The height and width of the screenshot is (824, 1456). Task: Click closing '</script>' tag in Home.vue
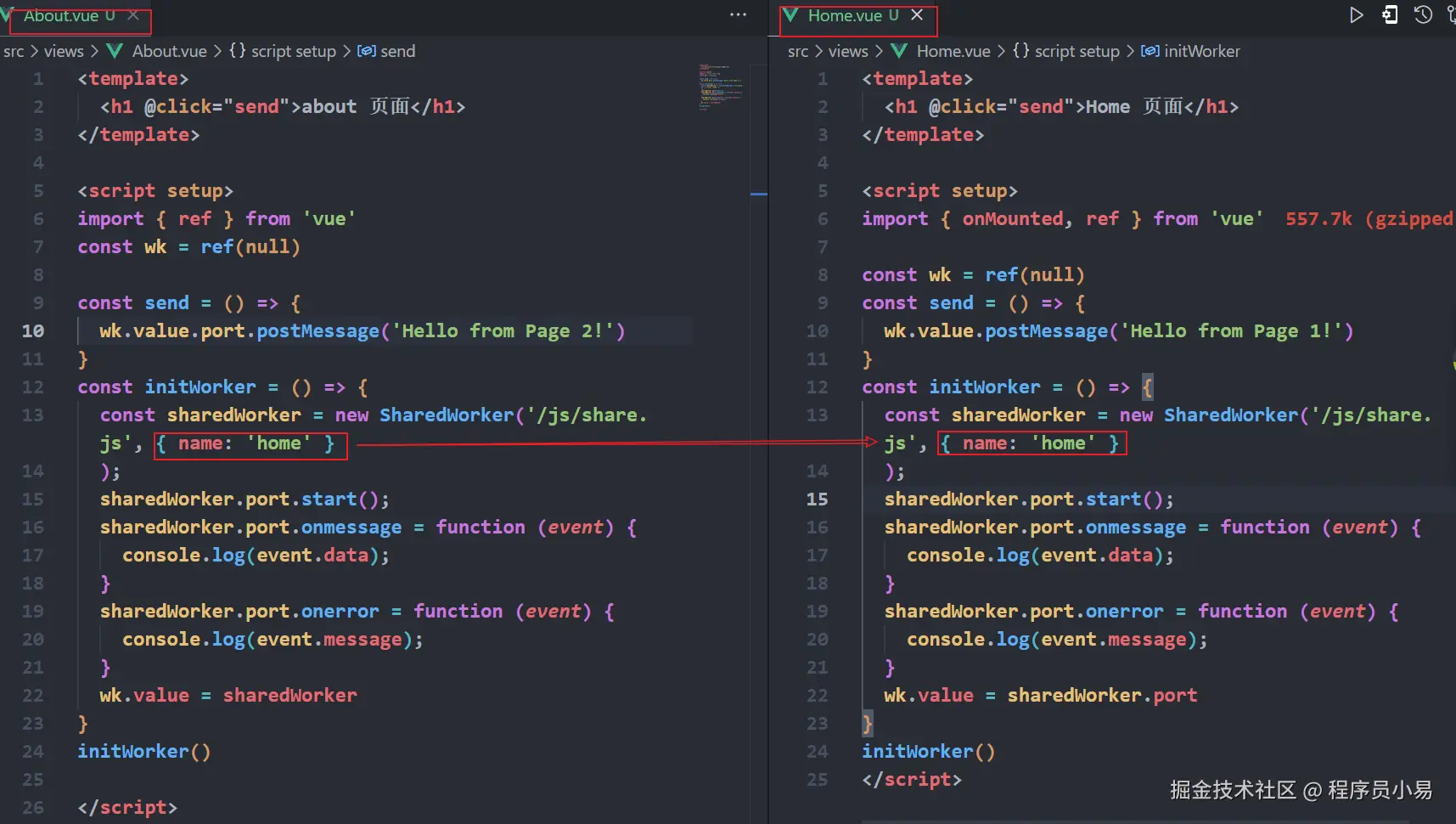coord(912,780)
